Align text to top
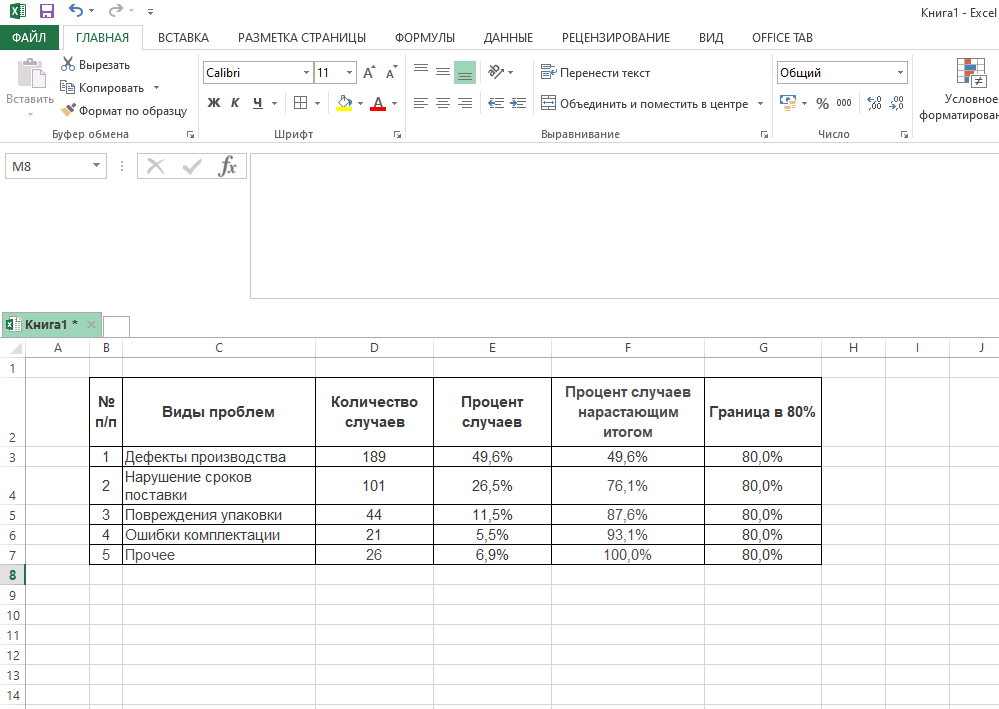The image size is (999, 709). click(x=421, y=71)
